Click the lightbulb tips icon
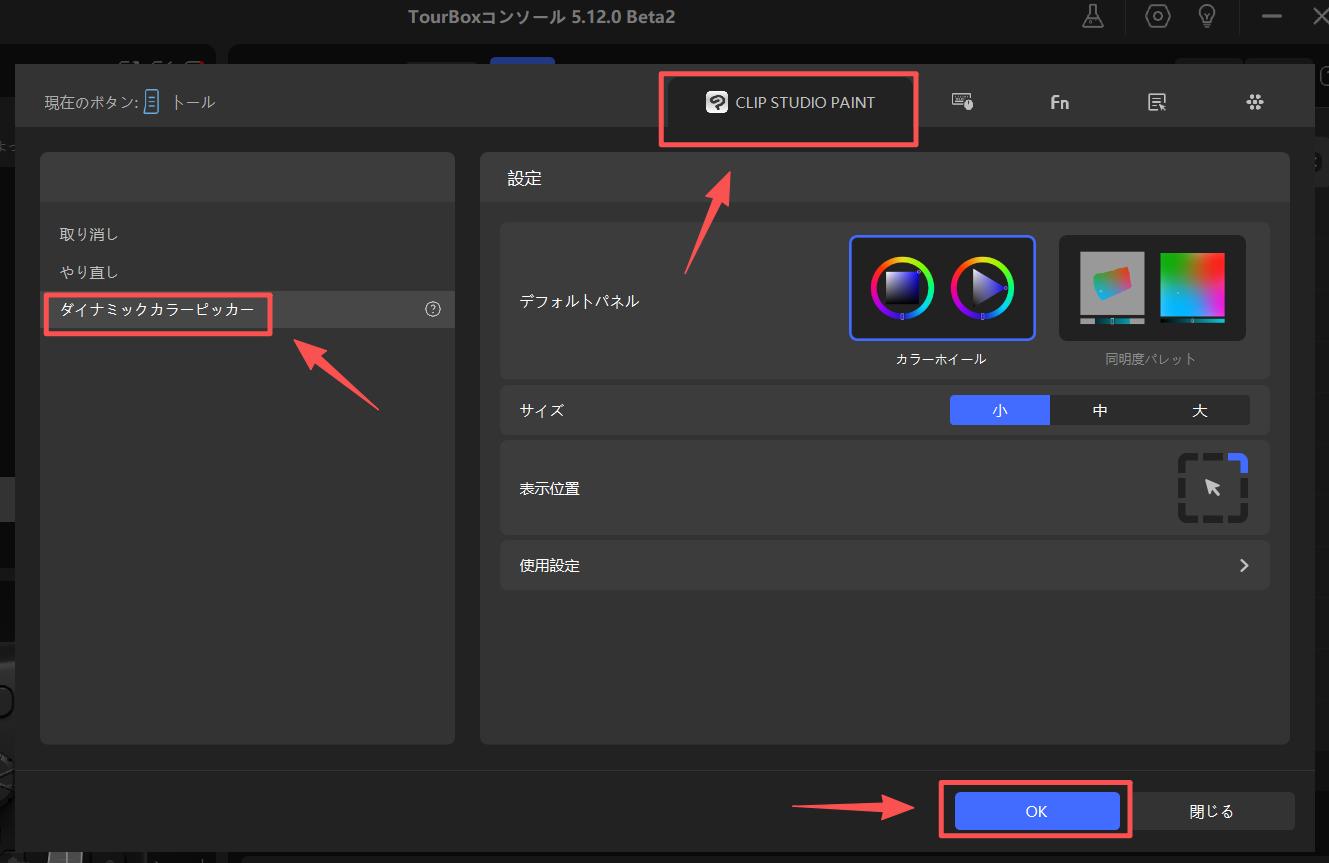This screenshot has height=863, width=1329. pyautogui.click(x=1207, y=17)
